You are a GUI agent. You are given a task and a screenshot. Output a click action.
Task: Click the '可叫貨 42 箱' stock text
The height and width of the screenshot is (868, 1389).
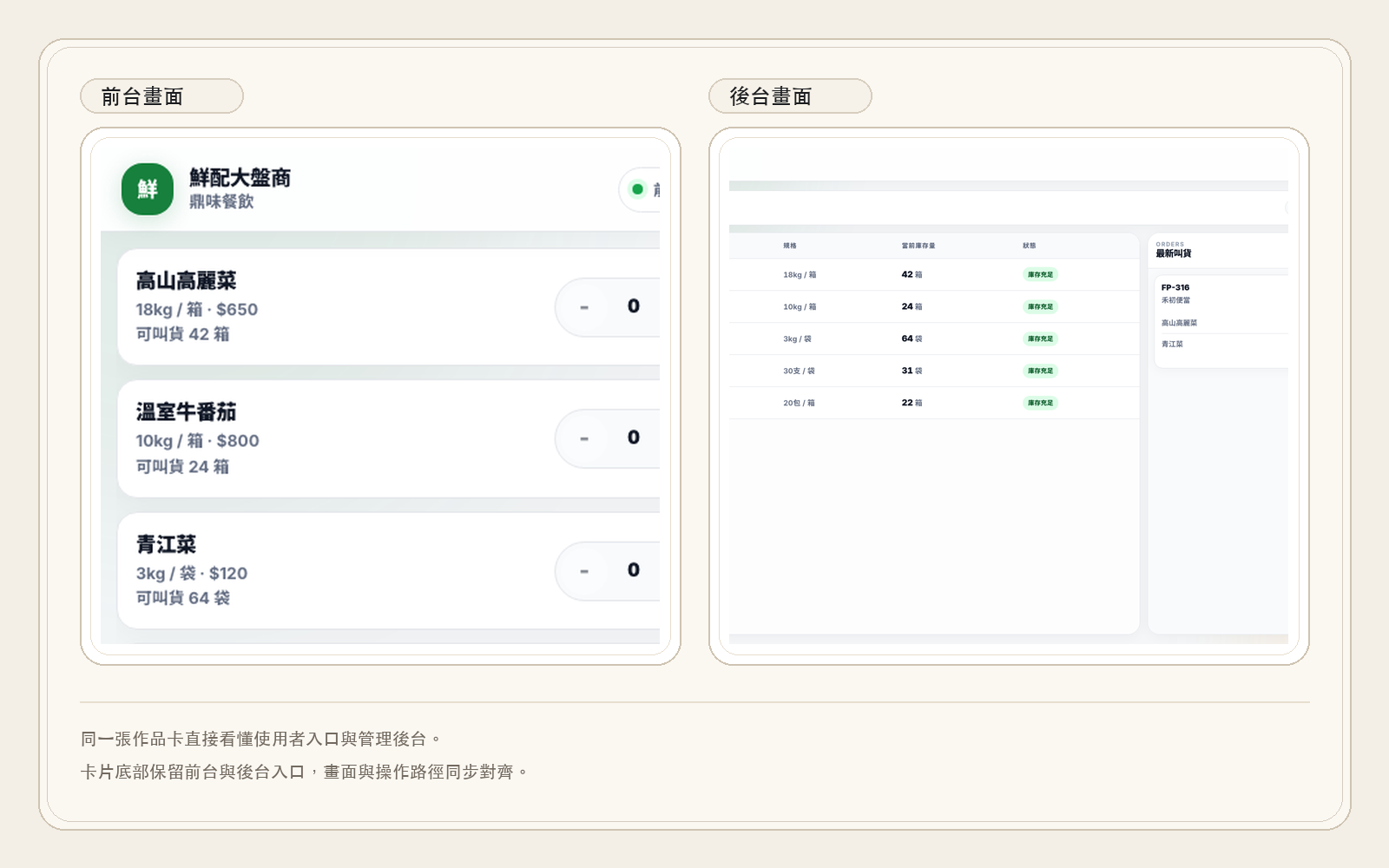(182, 334)
